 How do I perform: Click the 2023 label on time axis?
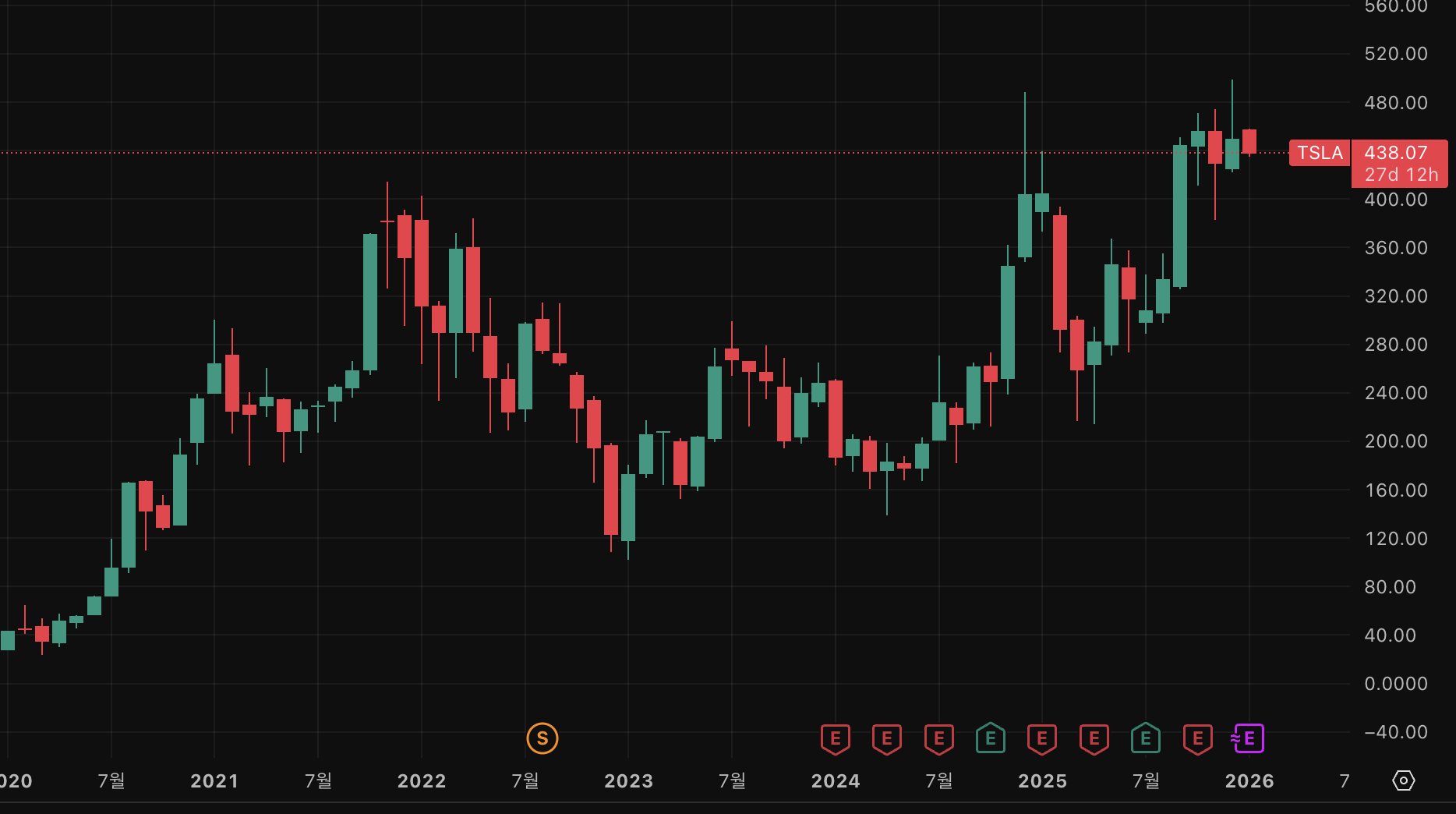click(628, 781)
